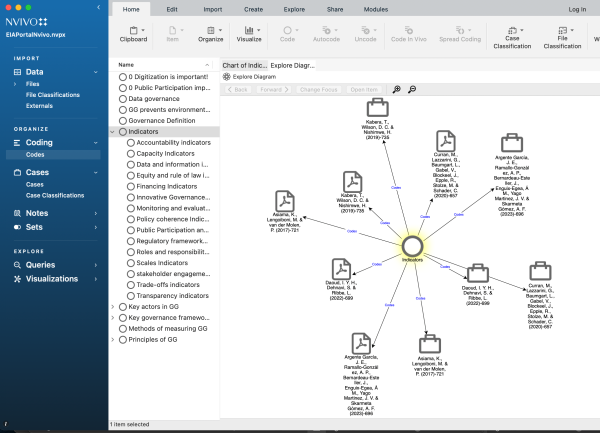Click the Log In button
Screen dimensions: 600x433
click(577, 9)
